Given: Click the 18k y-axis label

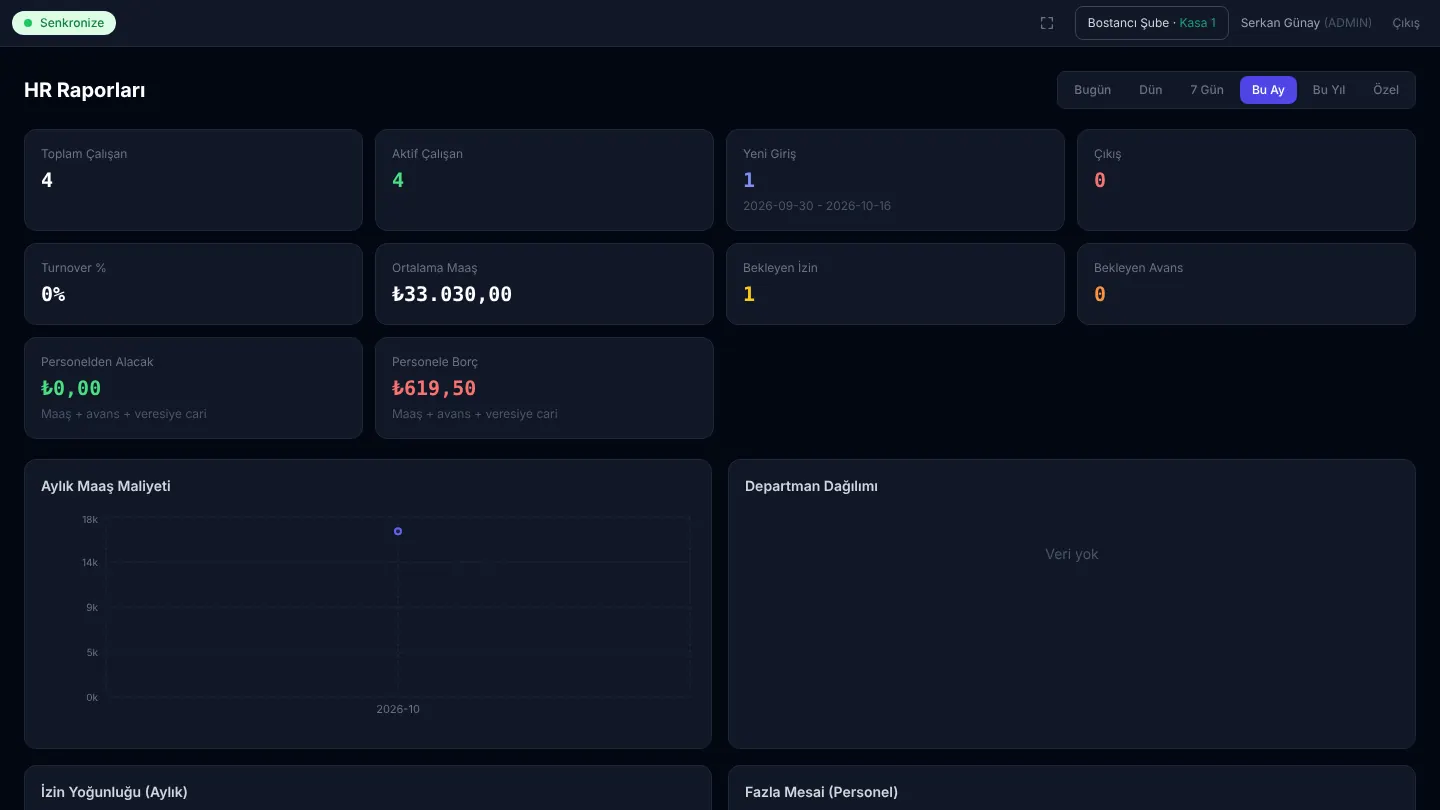Looking at the screenshot, I should click(90, 520).
